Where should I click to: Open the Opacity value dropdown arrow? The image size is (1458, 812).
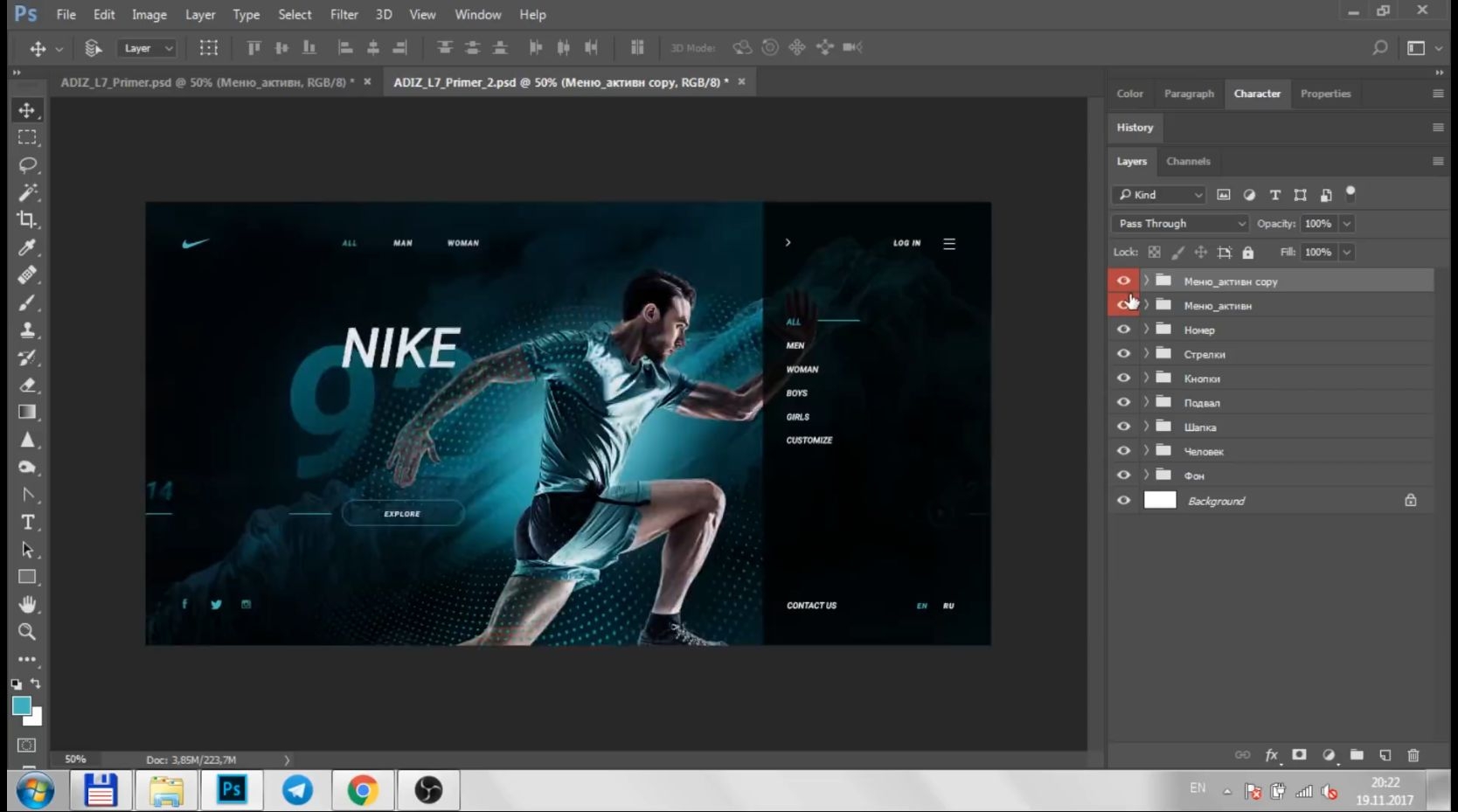1347,224
